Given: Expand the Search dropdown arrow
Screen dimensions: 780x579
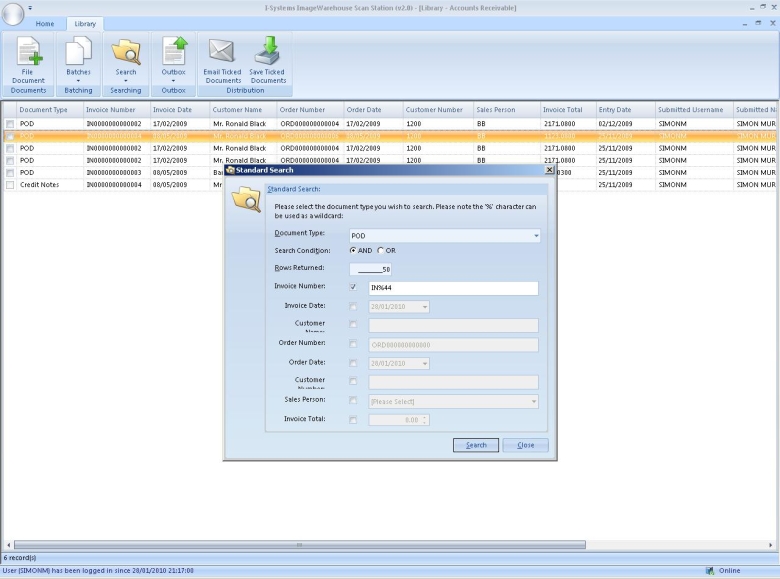Looking at the screenshot, I should 126,81.
